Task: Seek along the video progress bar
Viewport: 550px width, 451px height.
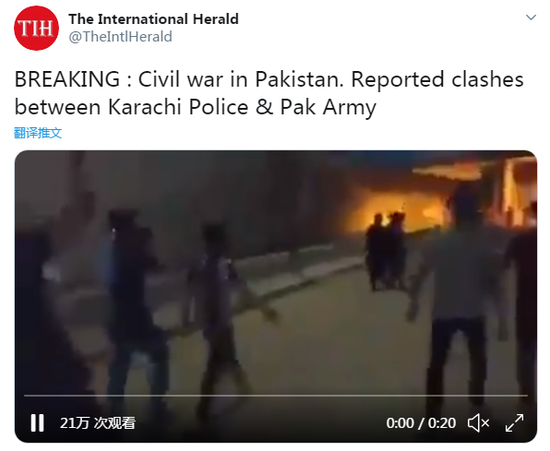Action: 276,396
